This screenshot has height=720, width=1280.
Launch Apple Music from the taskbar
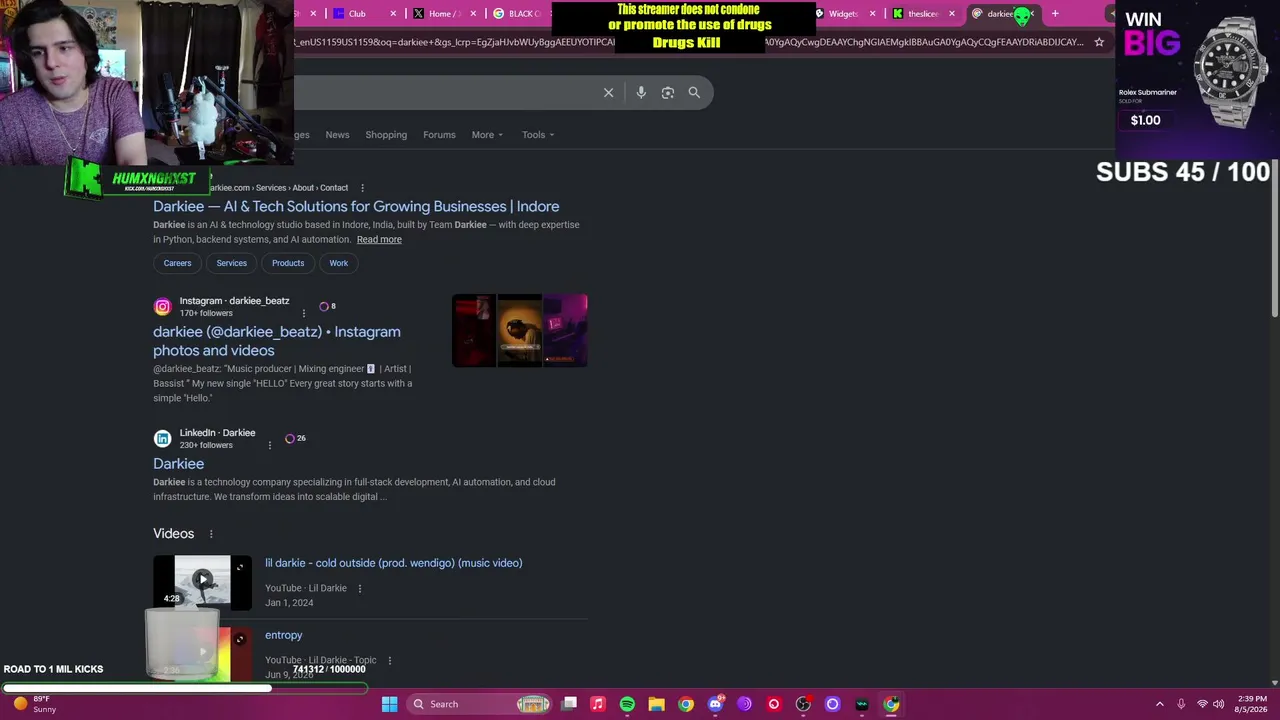coord(598,704)
